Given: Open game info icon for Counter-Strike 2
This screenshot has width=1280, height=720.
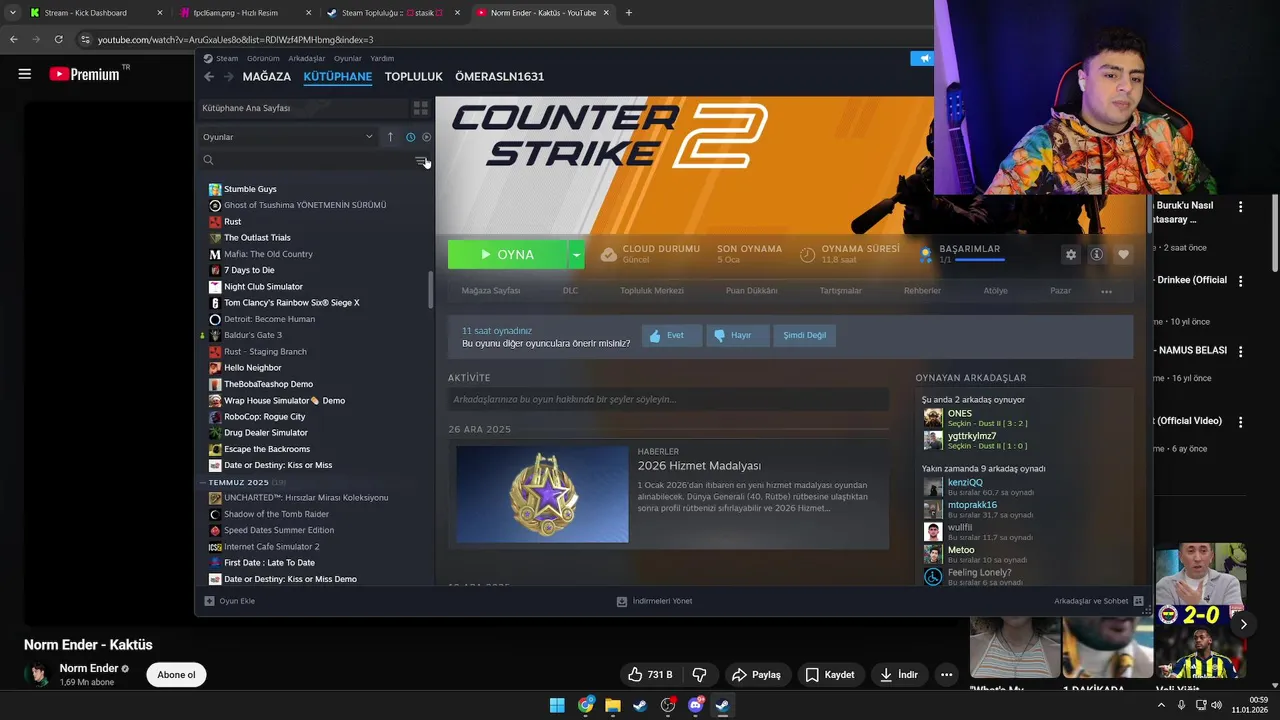Looking at the screenshot, I should point(1097,255).
